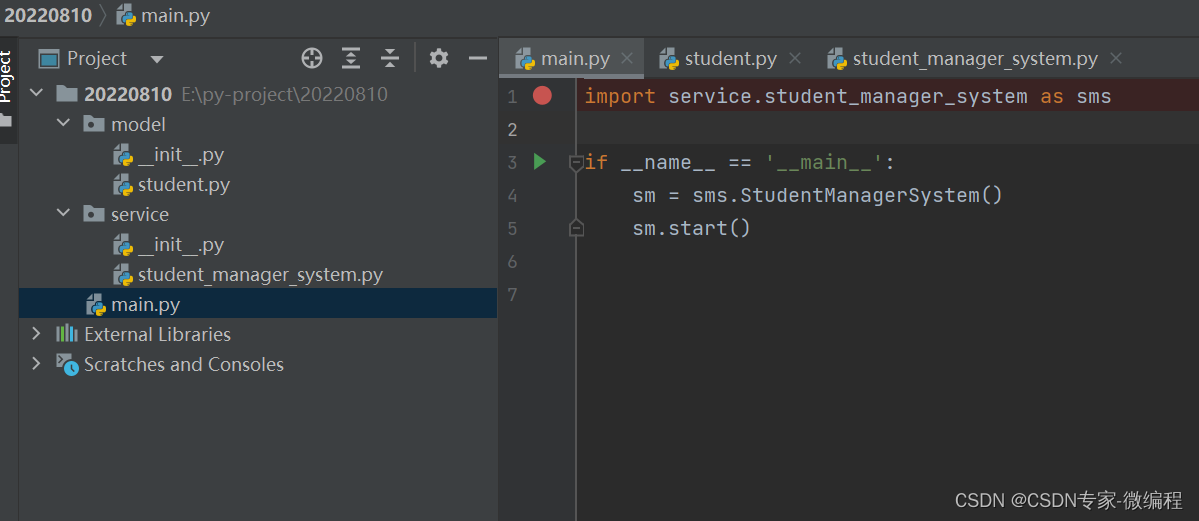
Task: Switch to the student.py editor tab
Action: (x=730, y=59)
